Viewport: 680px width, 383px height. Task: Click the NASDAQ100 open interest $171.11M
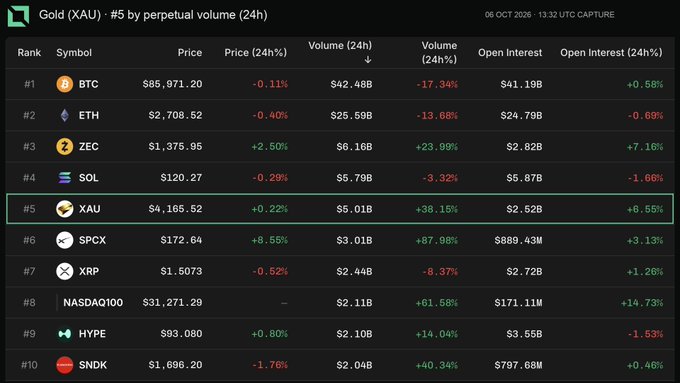point(518,303)
